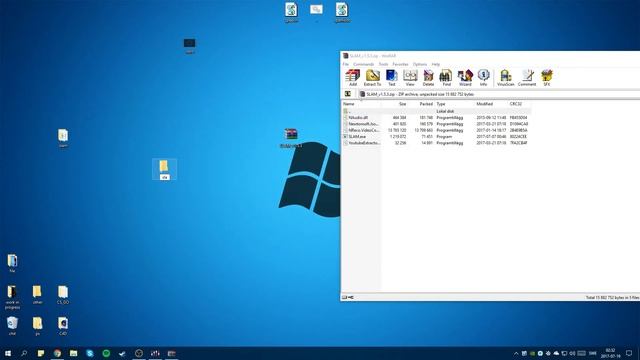640x360 pixels.
Task: Select the SLAM.exe file row
Action: point(436,137)
